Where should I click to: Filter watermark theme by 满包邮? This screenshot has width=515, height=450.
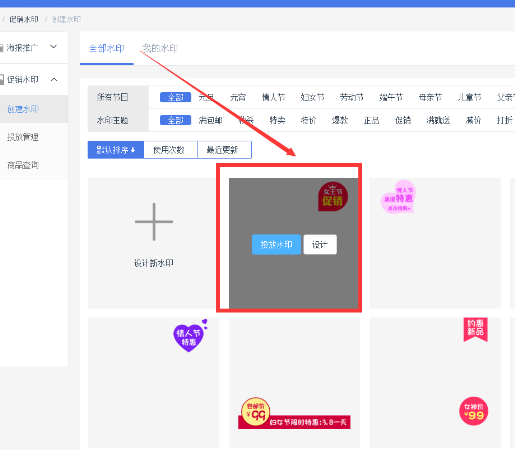(210, 120)
